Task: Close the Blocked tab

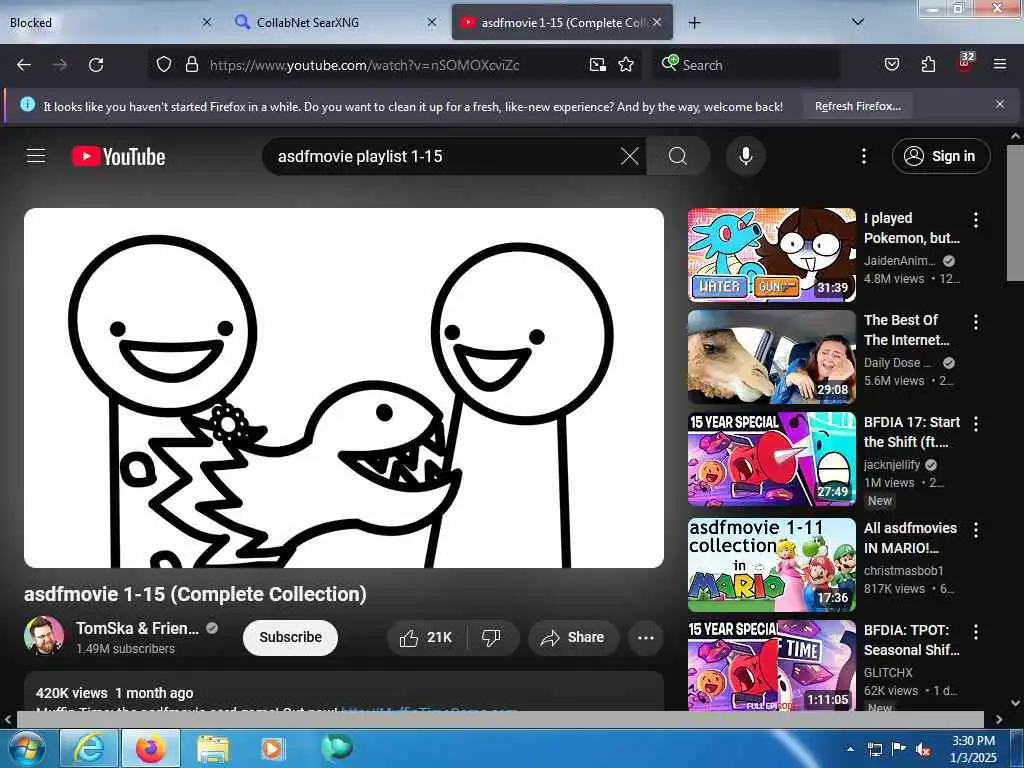Action: pyautogui.click(x=206, y=22)
